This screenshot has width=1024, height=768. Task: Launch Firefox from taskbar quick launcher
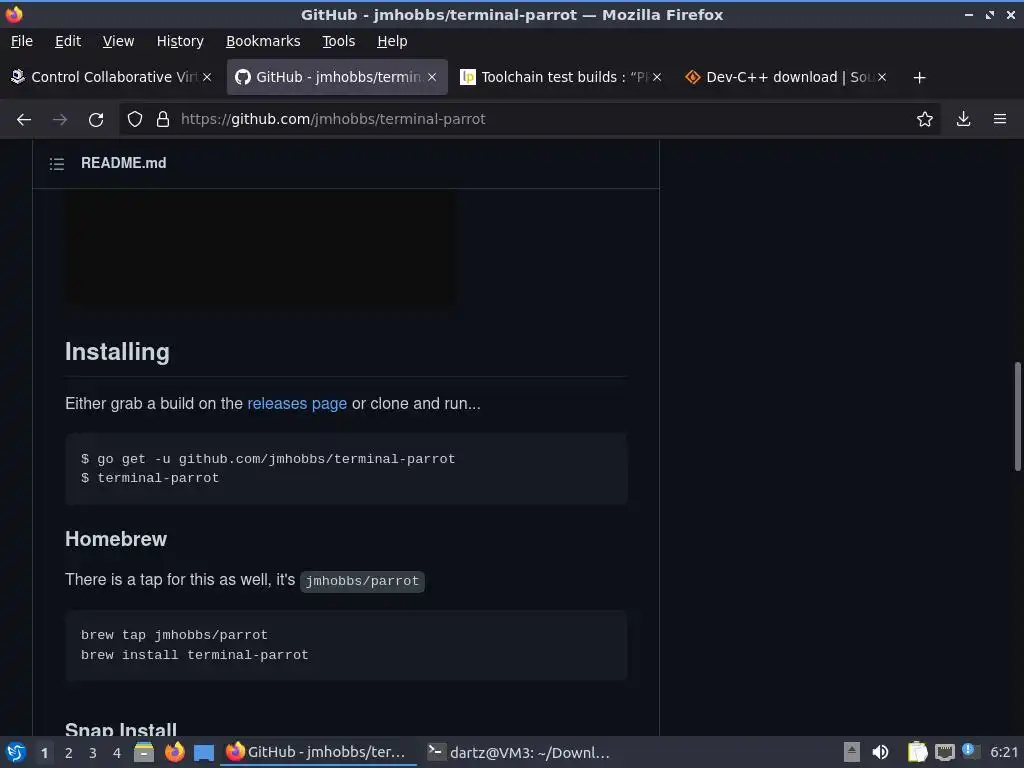[x=174, y=752]
